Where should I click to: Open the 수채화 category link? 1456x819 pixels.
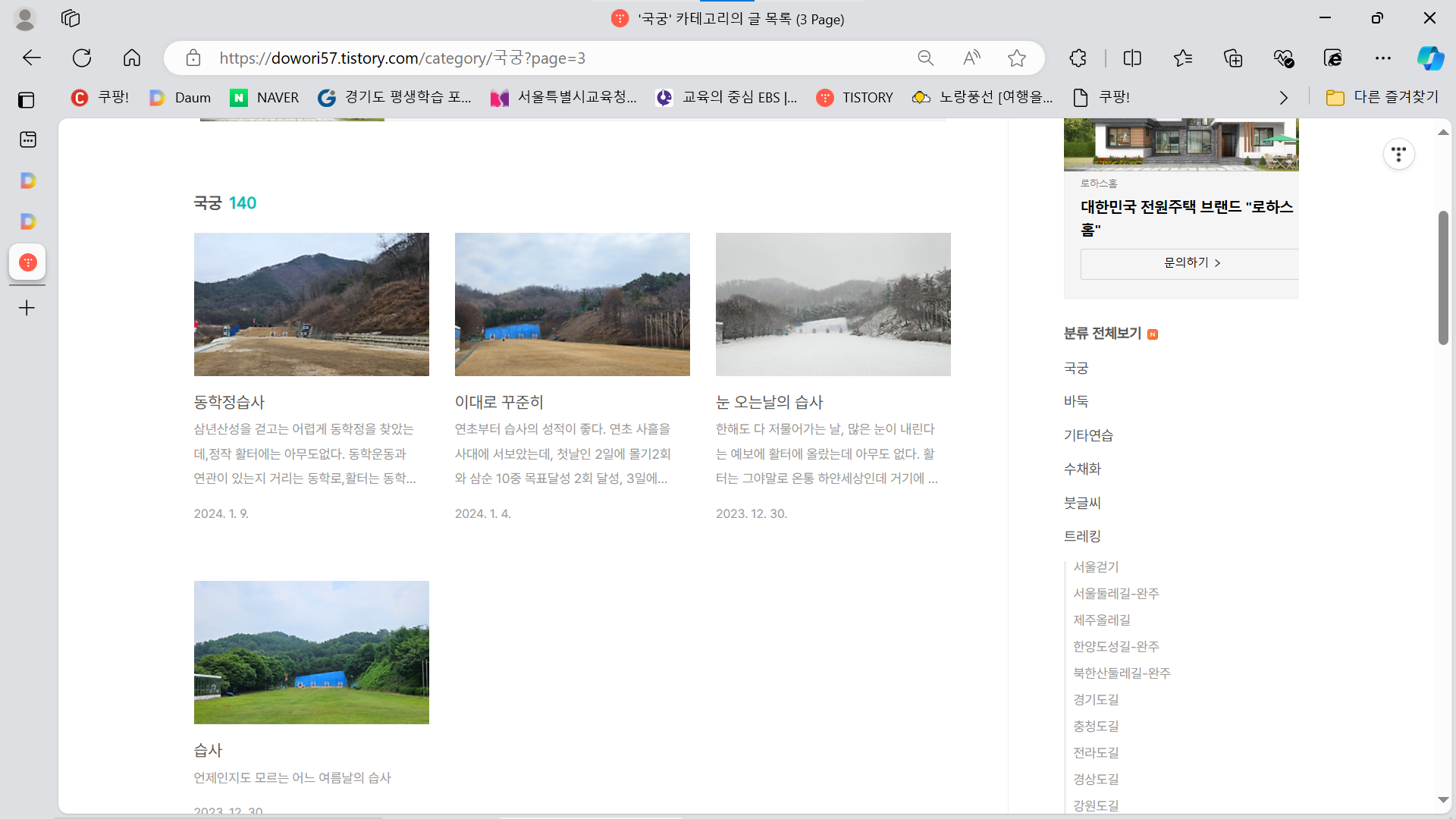tap(1082, 469)
